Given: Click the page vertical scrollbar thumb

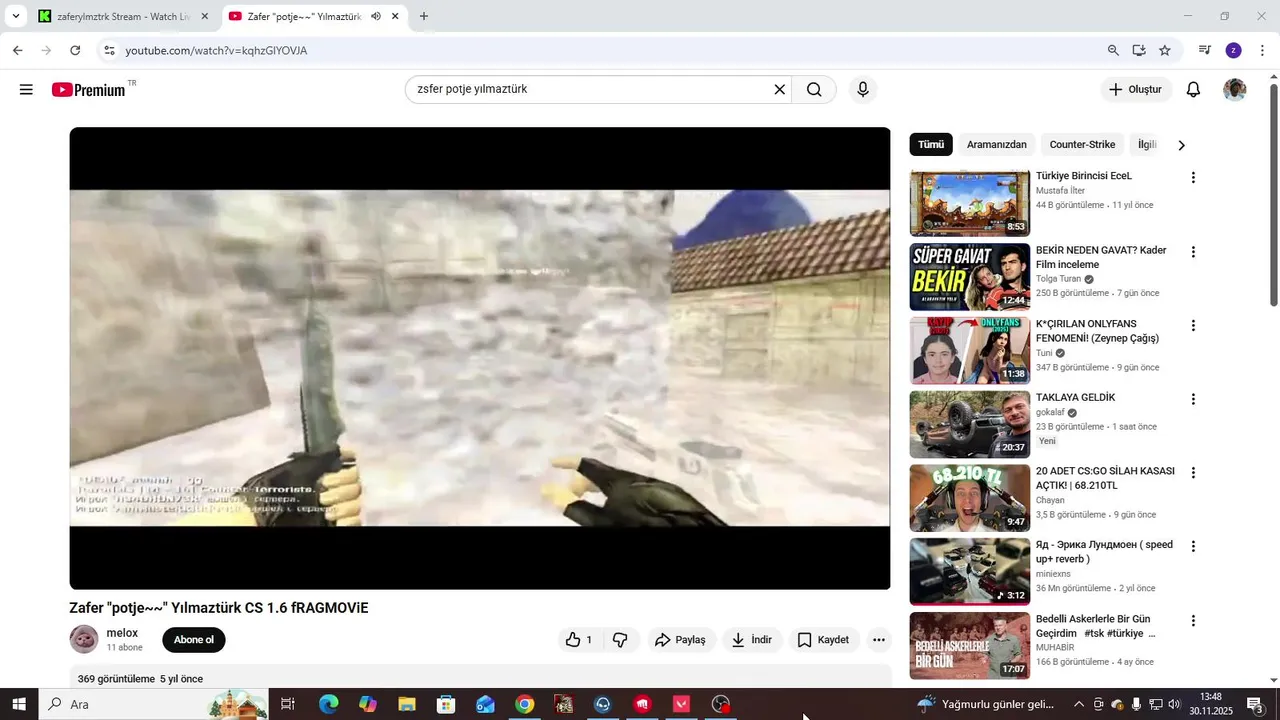Looking at the screenshot, I should pyautogui.click(x=1273, y=195).
